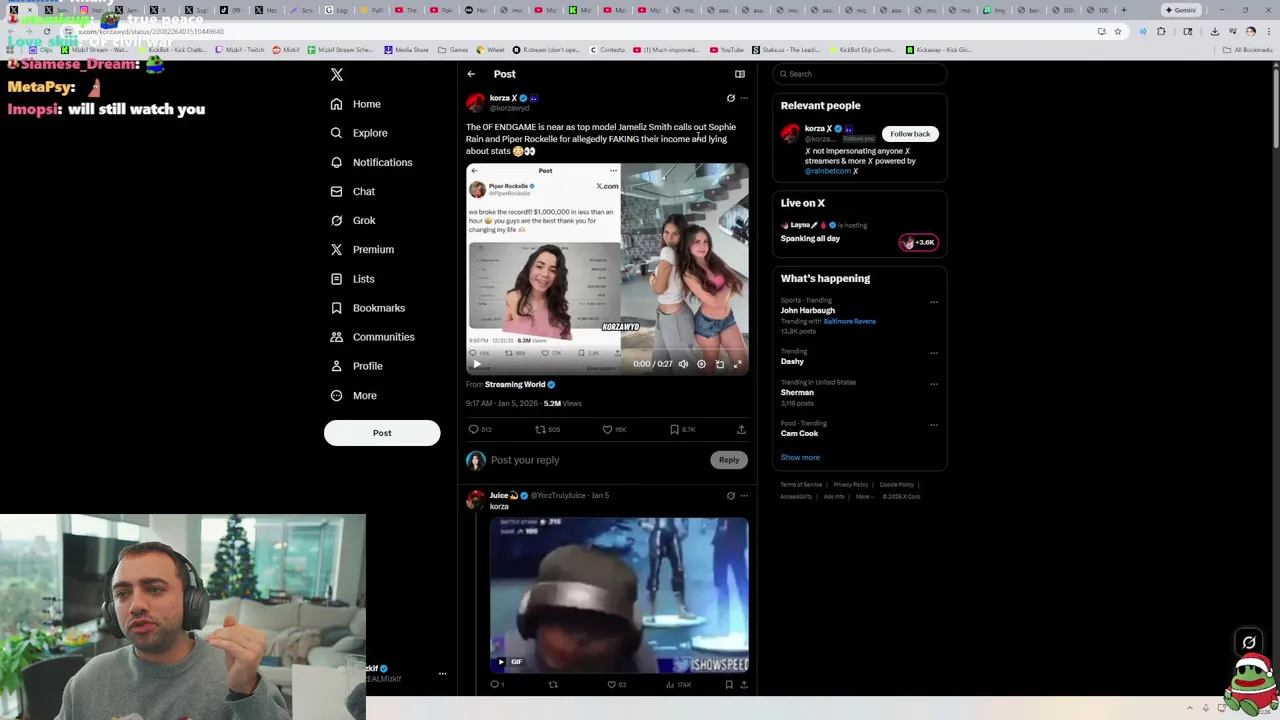Viewport: 1280px width, 720px height.
Task: Open Grok in the sidebar
Action: pyautogui.click(x=352, y=220)
